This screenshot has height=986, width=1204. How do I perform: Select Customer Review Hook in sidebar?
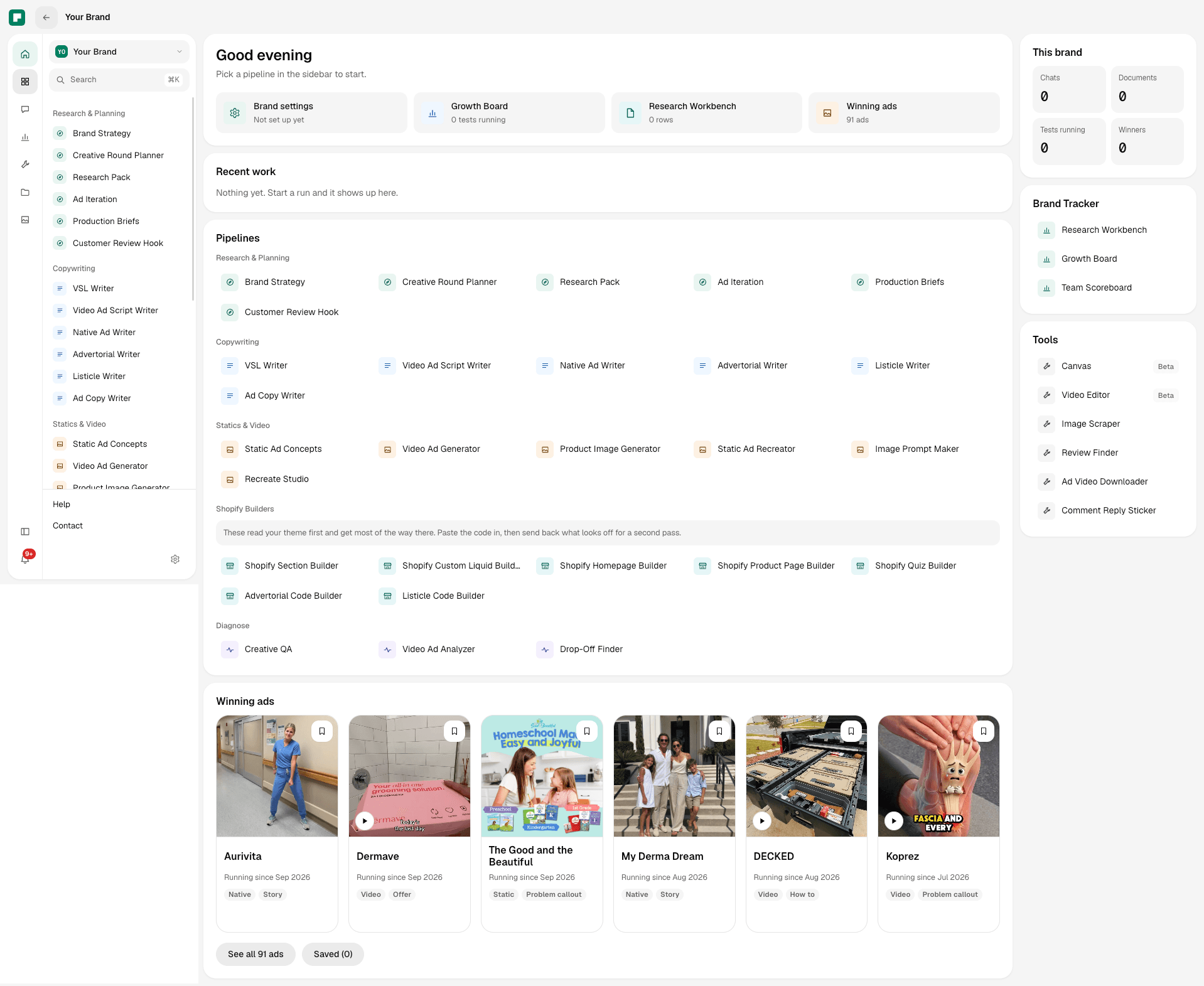[119, 244]
